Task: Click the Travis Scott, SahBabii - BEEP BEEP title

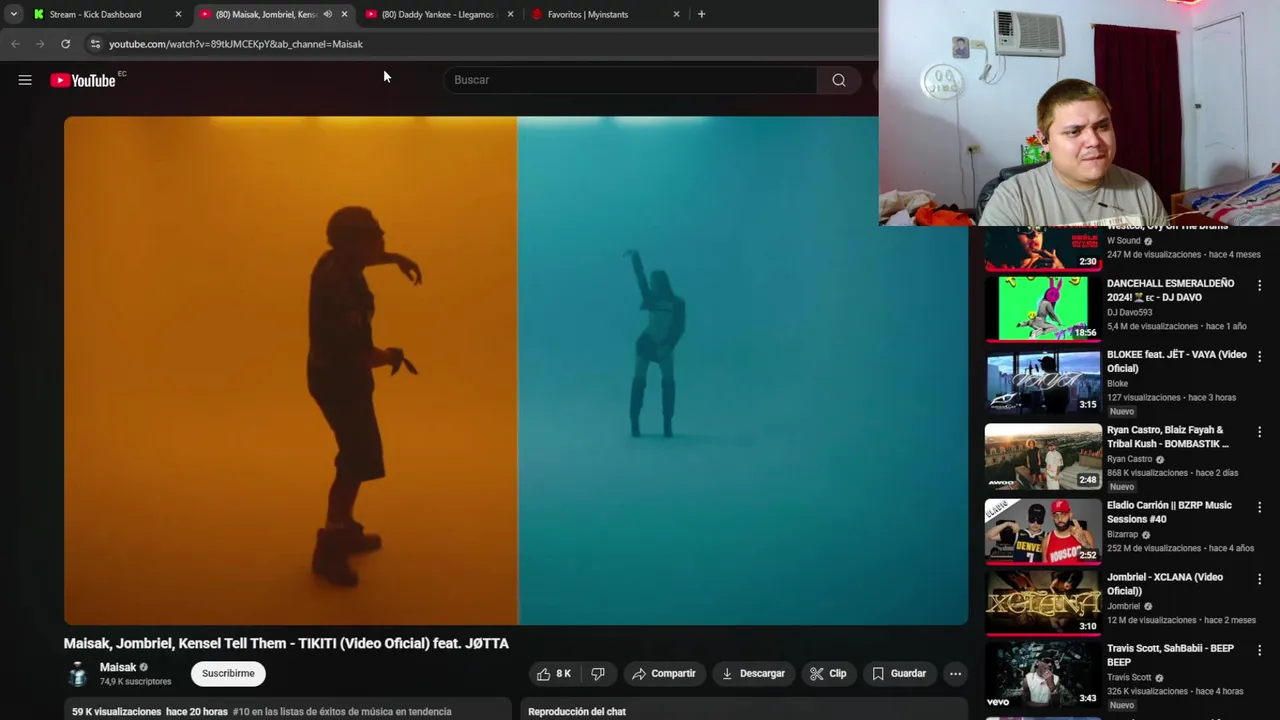Action: coord(1171,655)
